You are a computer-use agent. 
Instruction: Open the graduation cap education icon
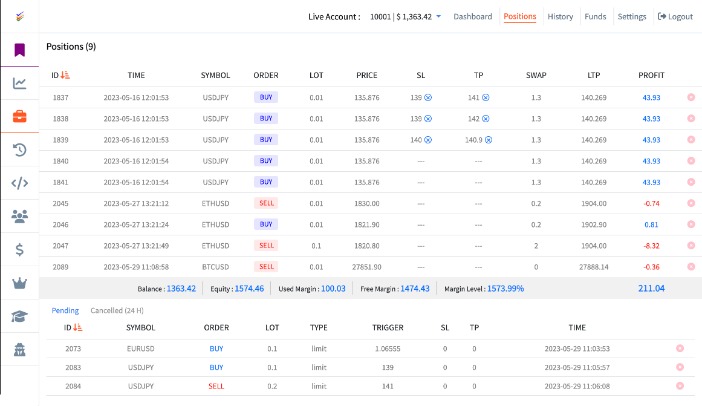click(x=20, y=316)
